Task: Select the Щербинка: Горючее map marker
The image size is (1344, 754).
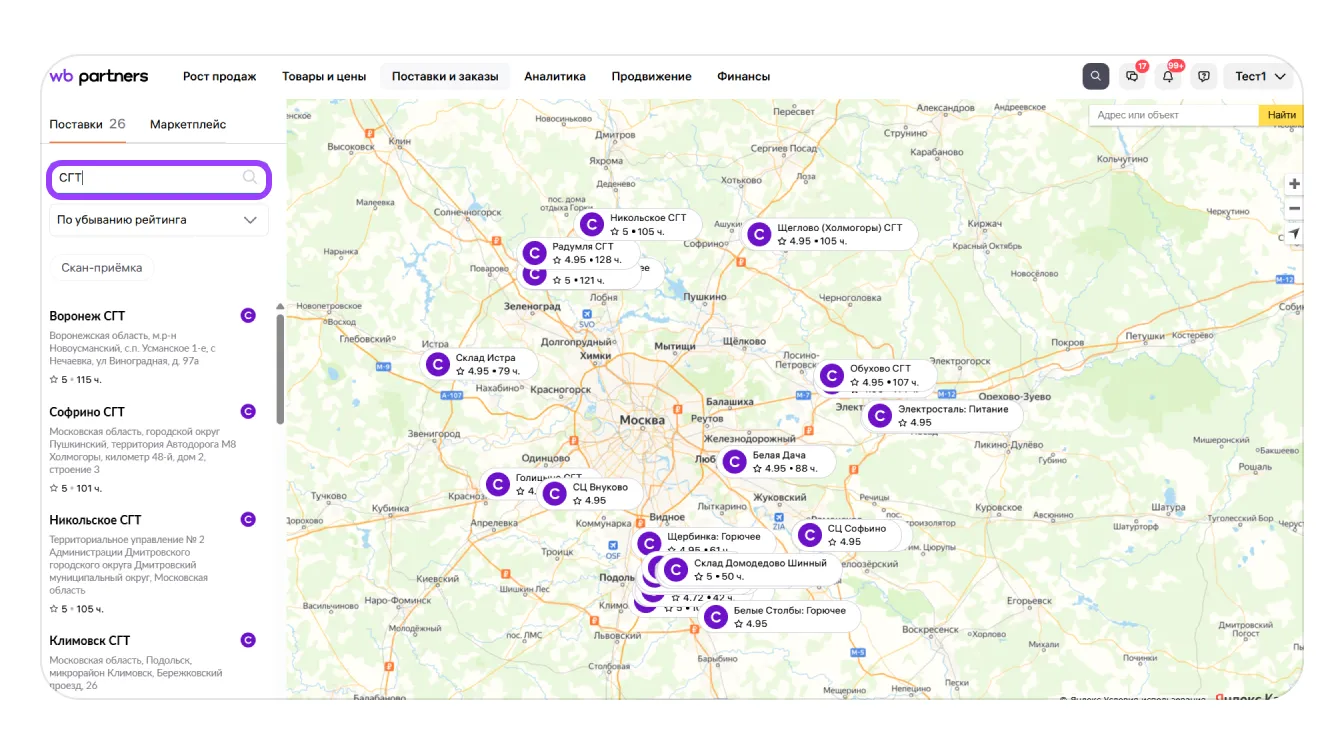Action: tap(705, 543)
